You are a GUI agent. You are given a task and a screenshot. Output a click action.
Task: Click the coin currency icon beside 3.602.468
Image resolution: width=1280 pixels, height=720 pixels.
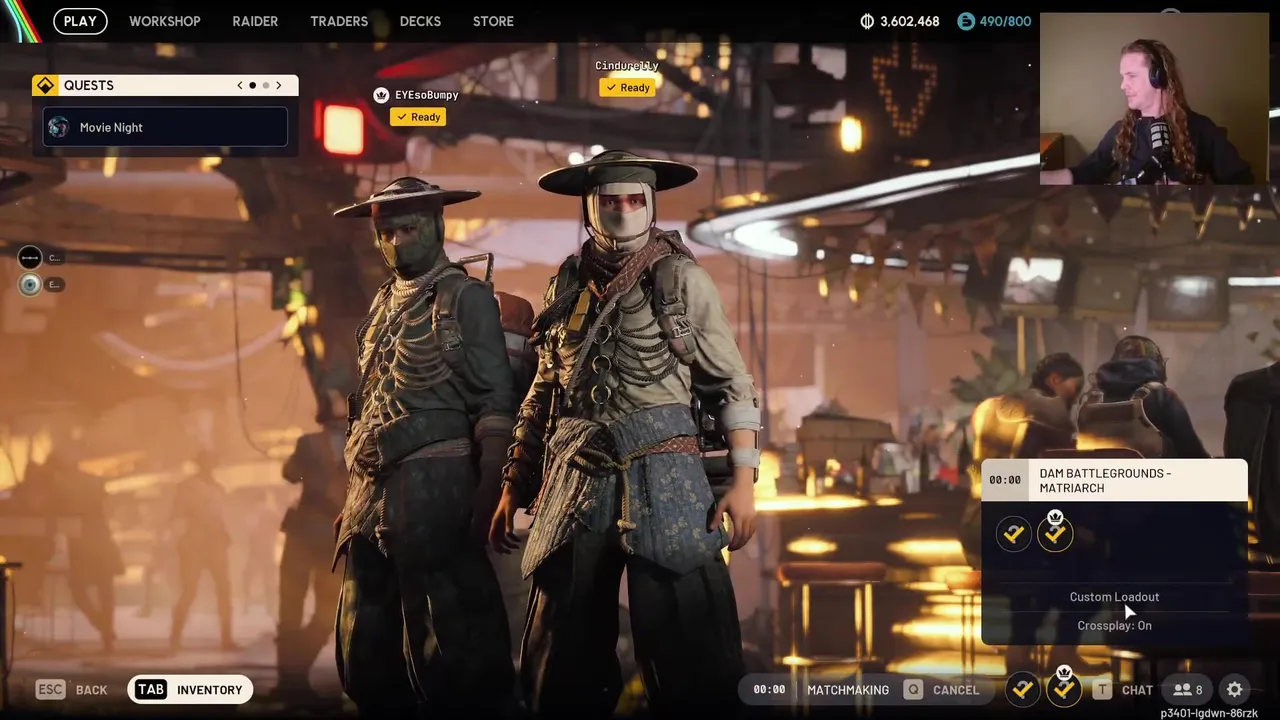pos(867,21)
